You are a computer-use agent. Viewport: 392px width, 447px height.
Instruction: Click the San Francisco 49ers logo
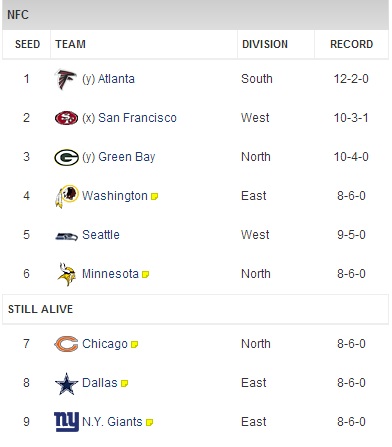tap(66, 118)
